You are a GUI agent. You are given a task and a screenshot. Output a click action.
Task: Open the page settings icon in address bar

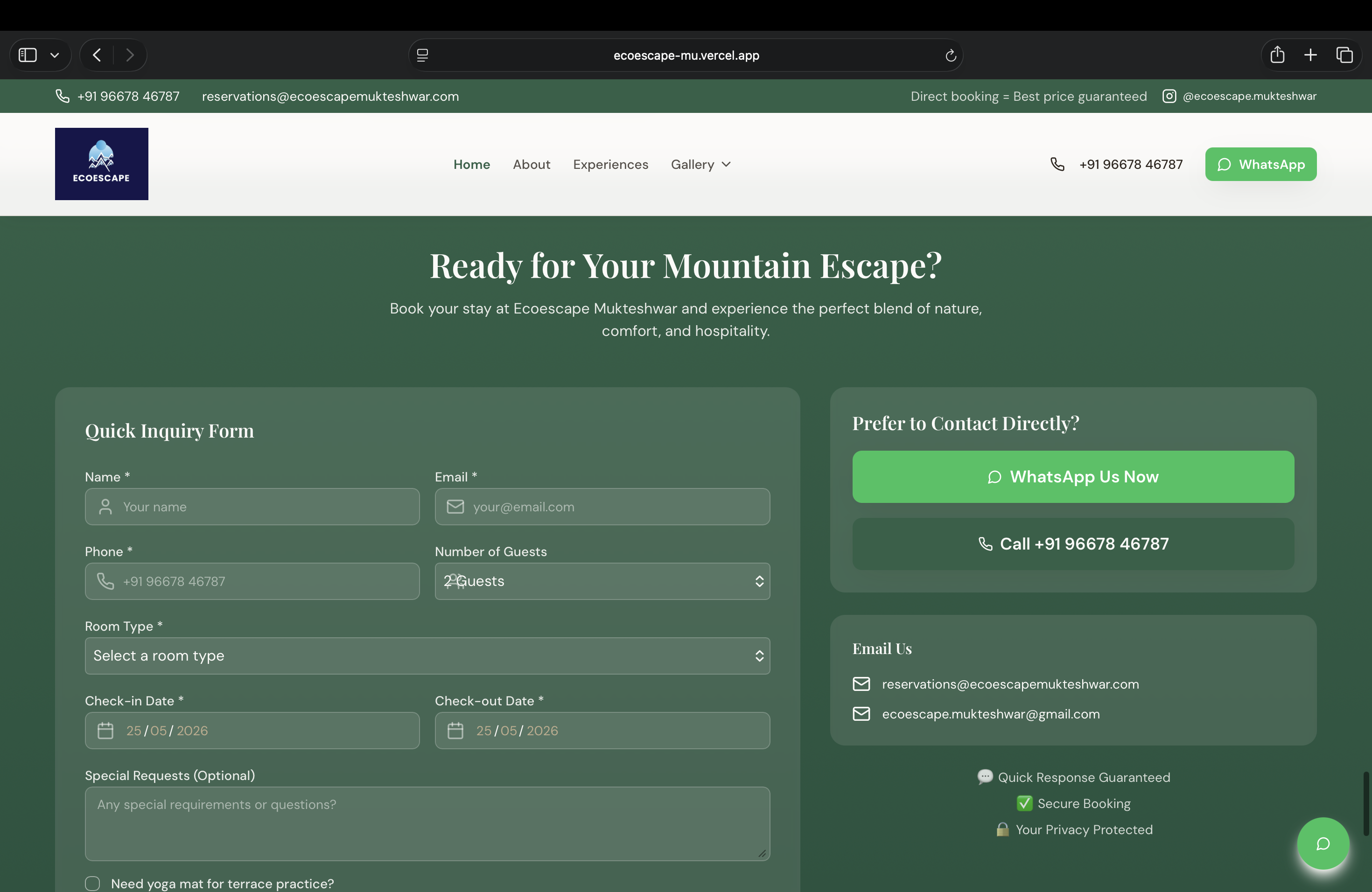coord(422,56)
